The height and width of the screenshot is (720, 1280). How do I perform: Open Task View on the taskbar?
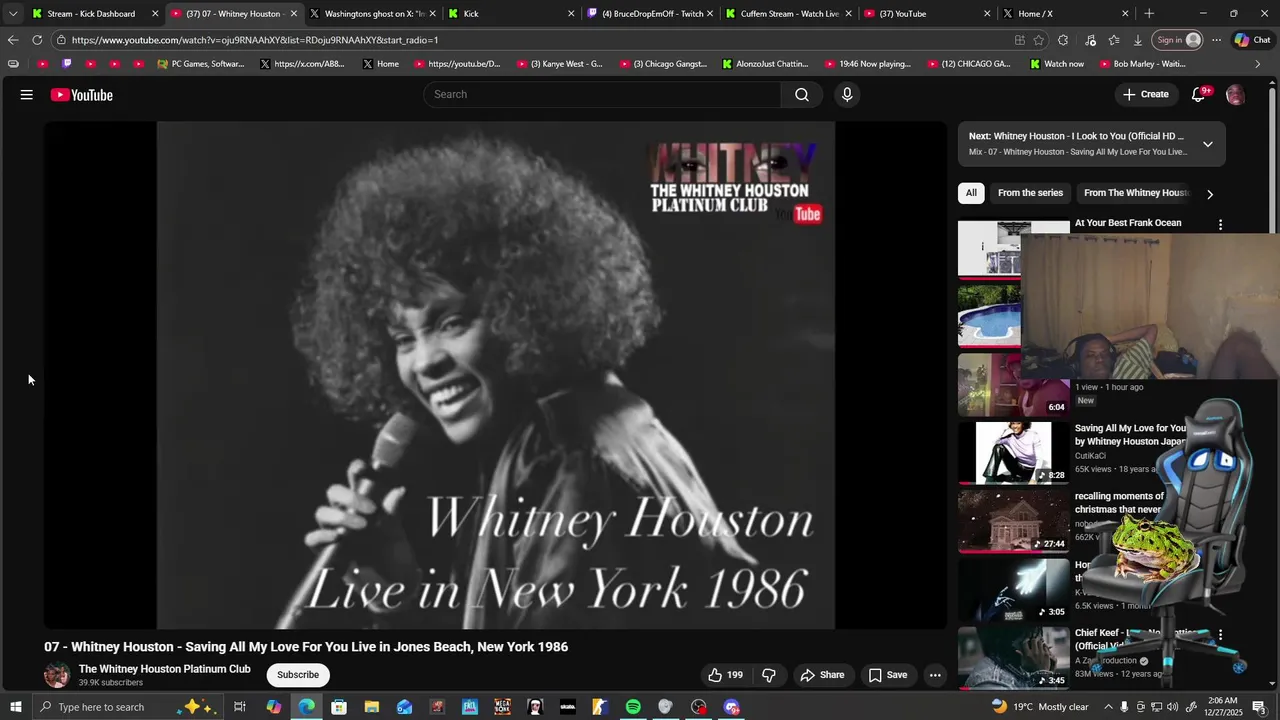(x=240, y=707)
